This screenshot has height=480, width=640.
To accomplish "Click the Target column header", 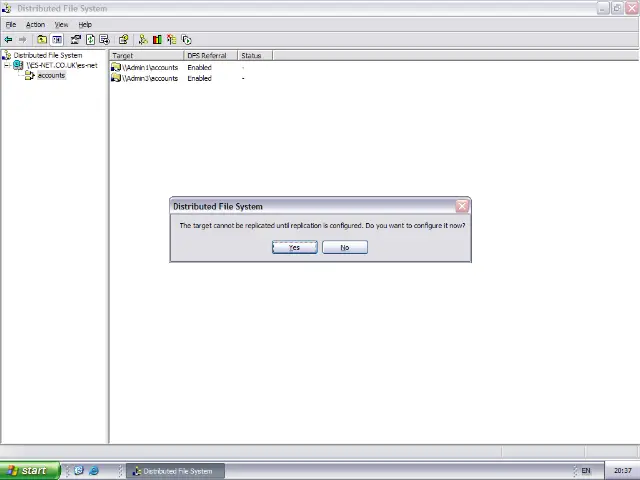I will (147, 56).
